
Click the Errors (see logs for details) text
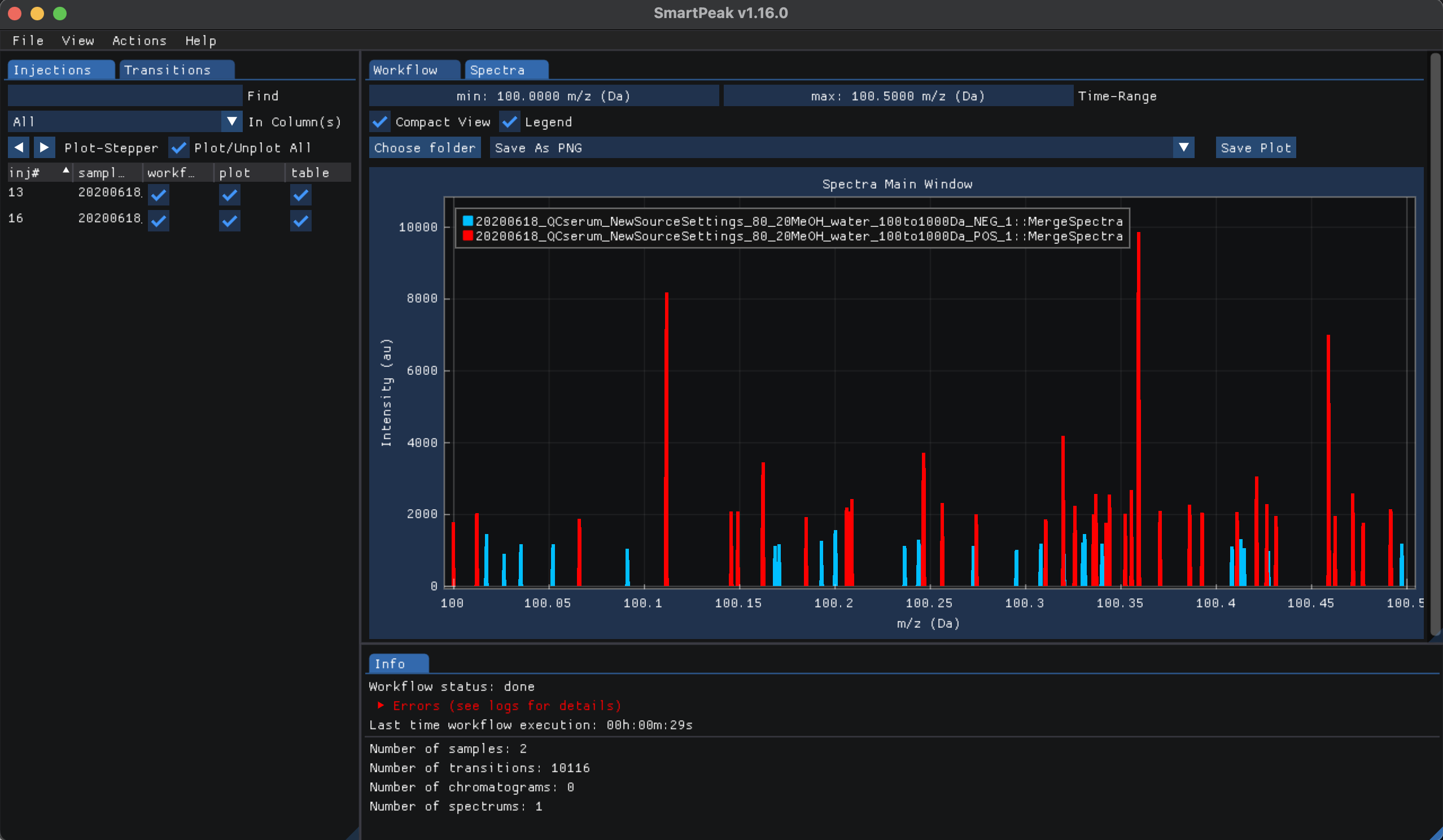point(507,706)
